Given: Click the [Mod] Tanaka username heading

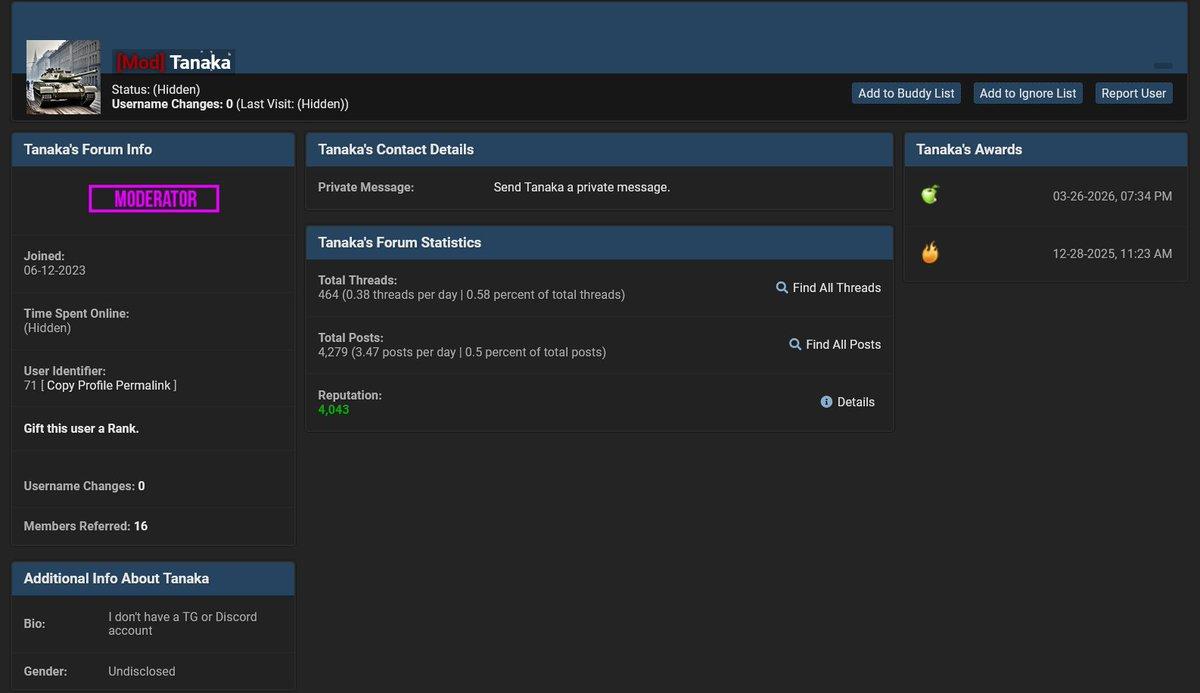Looking at the screenshot, I should (x=174, y=62).
